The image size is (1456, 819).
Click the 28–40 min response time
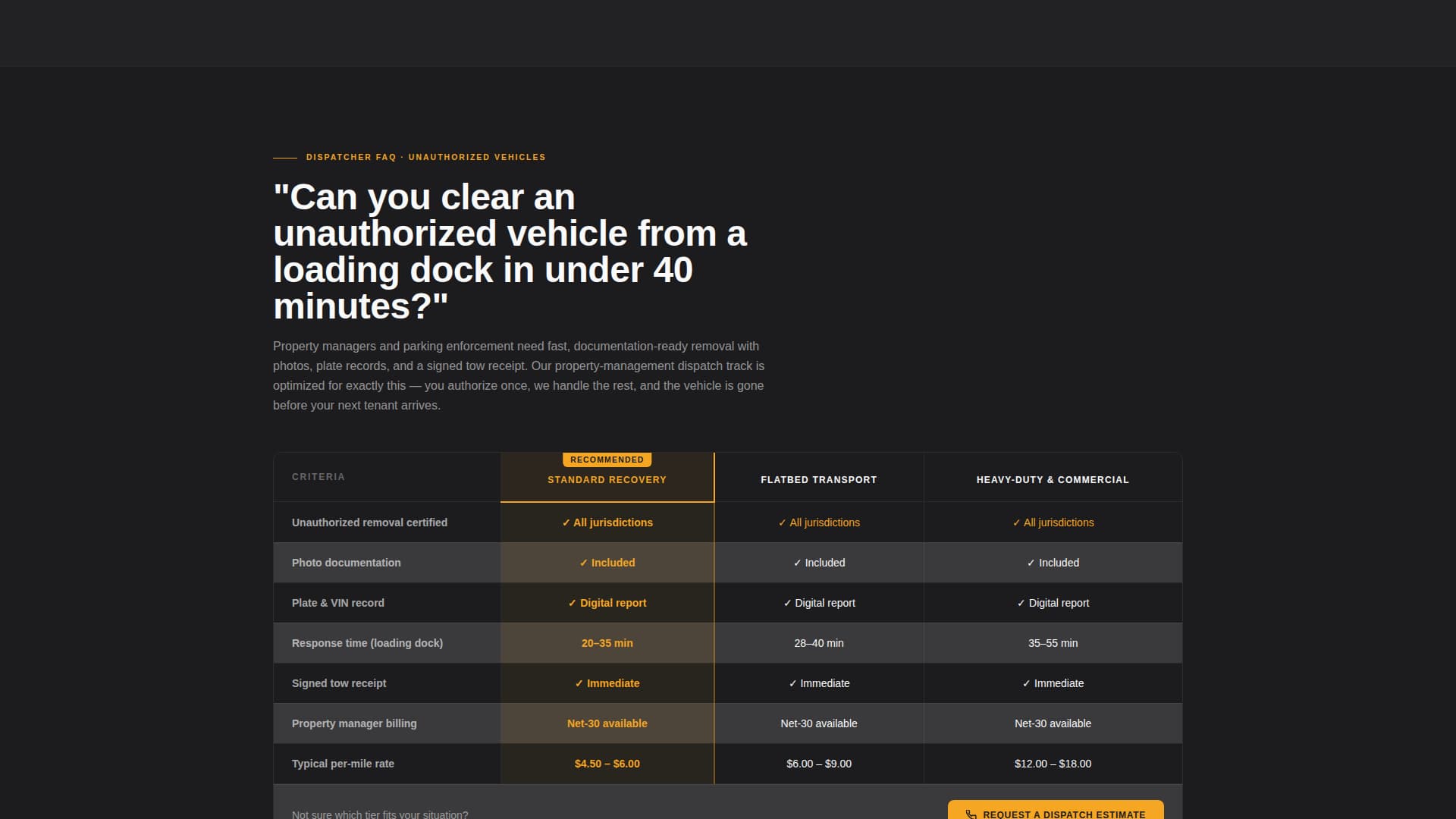coord(819,643)
